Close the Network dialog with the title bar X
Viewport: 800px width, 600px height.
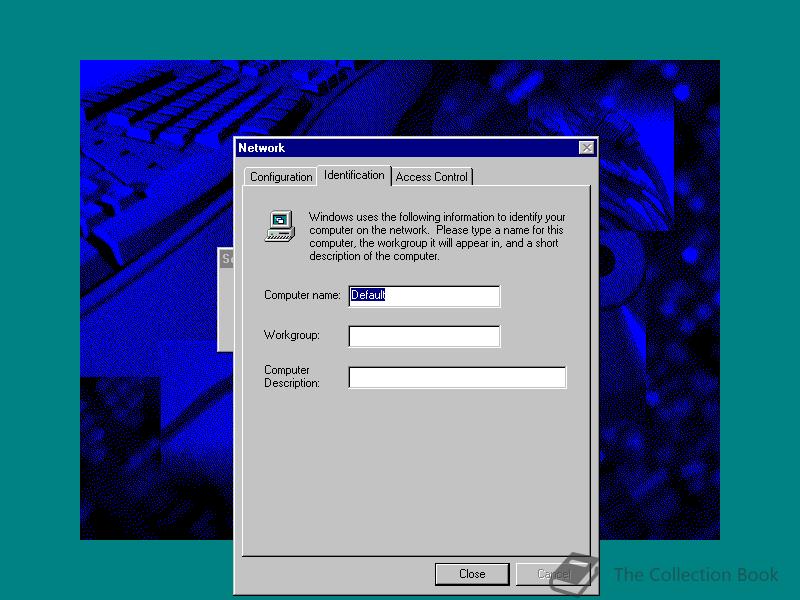pyautogui.click(x=586, y=148)
